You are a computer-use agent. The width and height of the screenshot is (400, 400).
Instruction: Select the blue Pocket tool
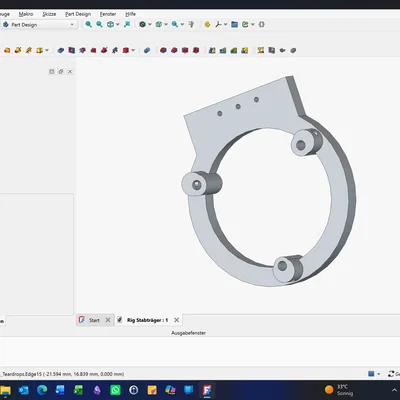click(61, 50)
